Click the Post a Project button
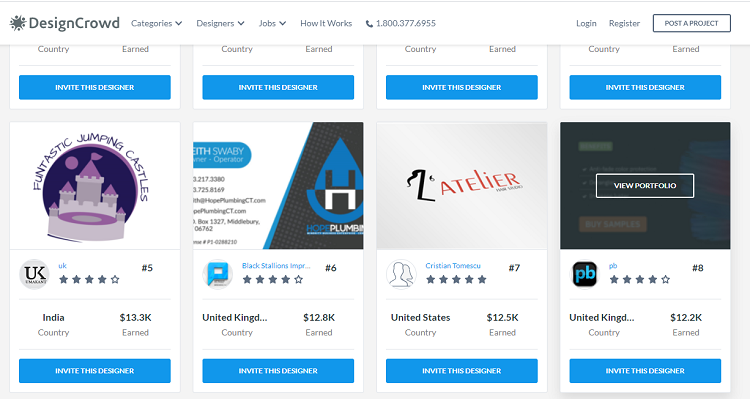This screenshot has width=750, height=399. coord(692,23)
